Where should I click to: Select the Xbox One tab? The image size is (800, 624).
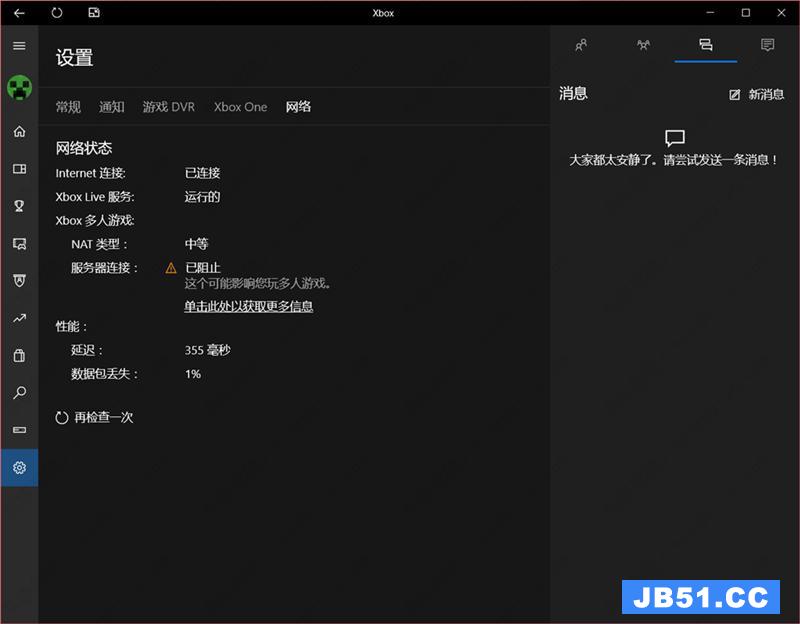coord(240,107)
